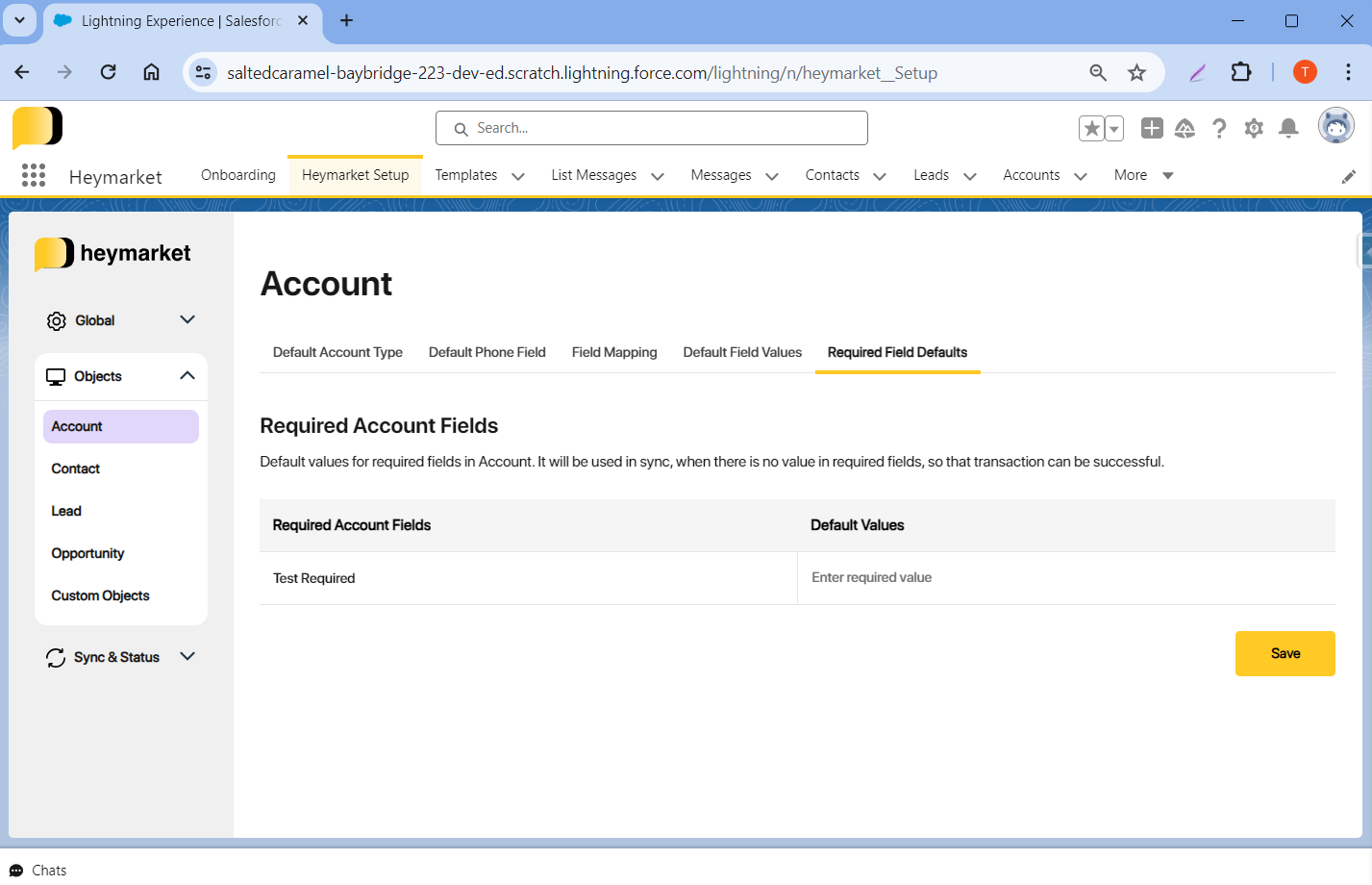The height and width of the screenshot is (885, 1372).
Task: Open the Salesforce App Launcher grid
Action: (34, 175)
